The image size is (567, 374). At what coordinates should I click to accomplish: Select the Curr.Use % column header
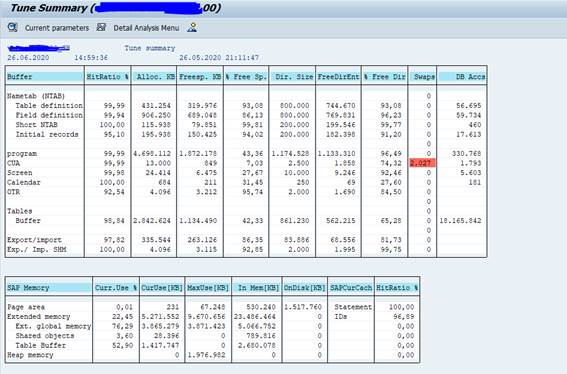(116, 288)
